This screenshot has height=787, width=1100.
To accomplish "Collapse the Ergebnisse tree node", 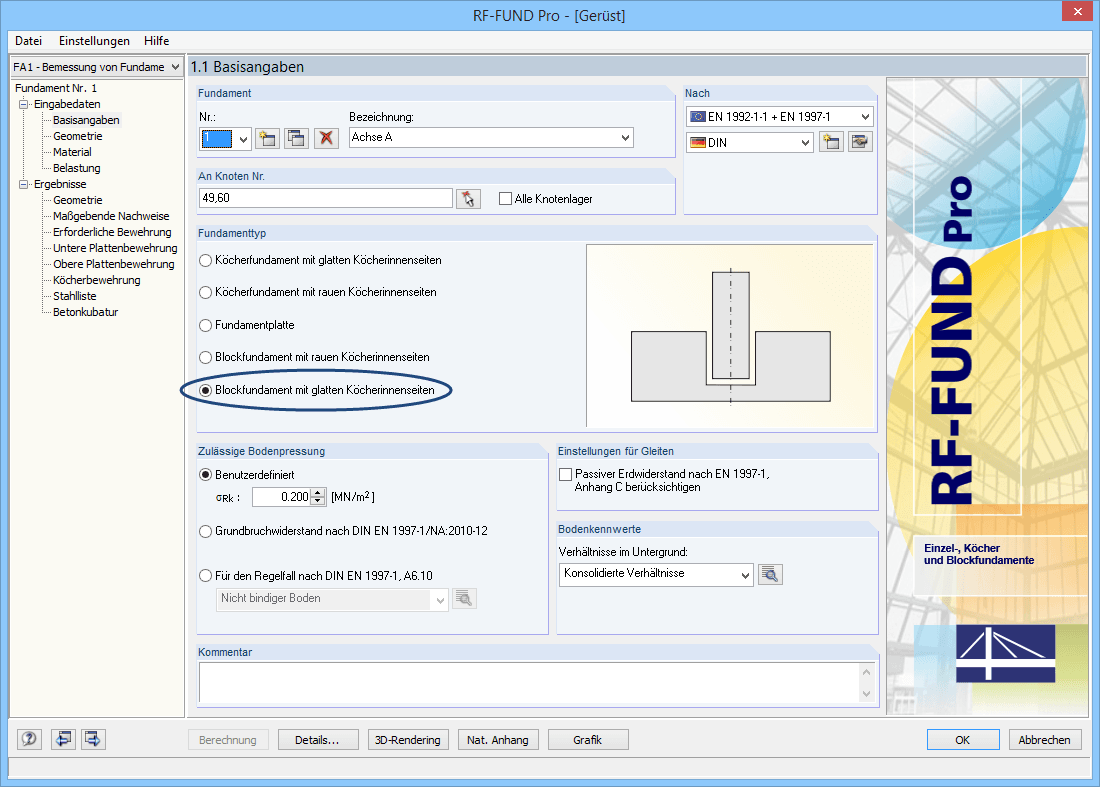I will tap(24, 184).
